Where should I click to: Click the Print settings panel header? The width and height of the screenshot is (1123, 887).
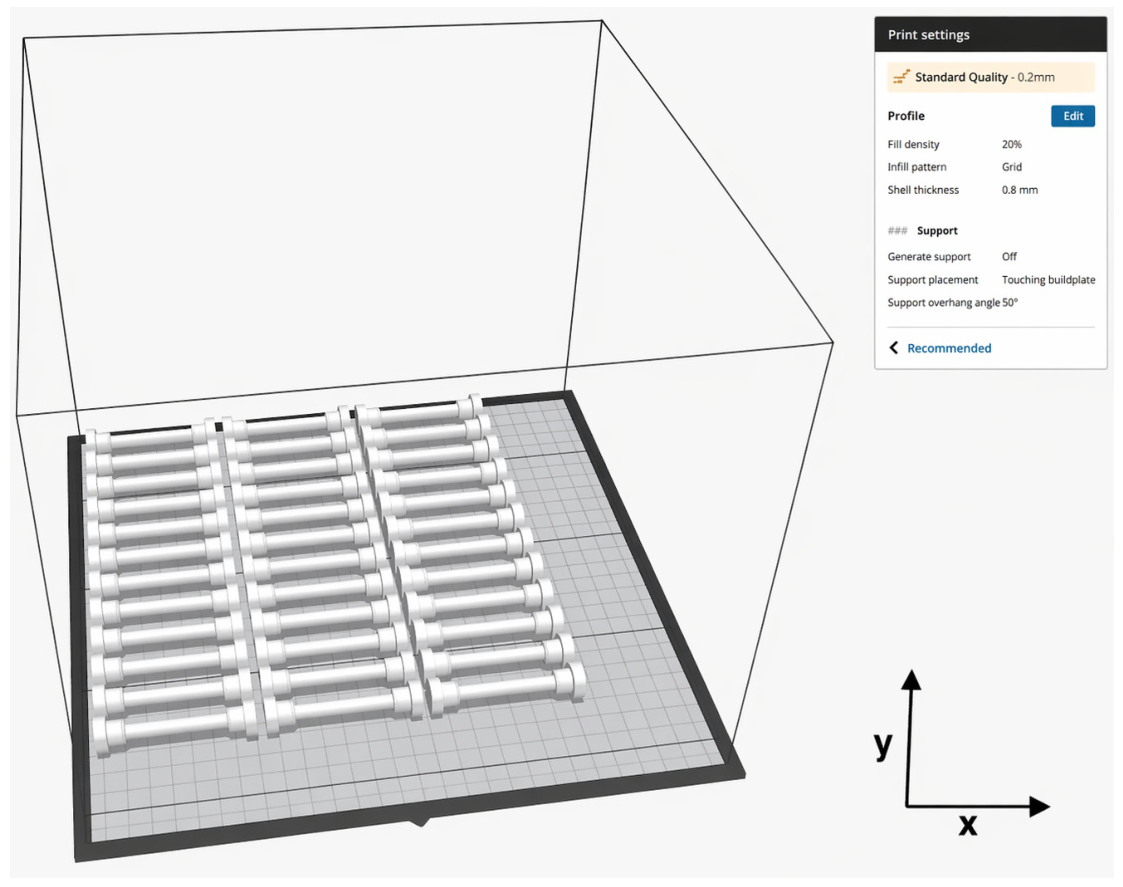pos(991,34)
